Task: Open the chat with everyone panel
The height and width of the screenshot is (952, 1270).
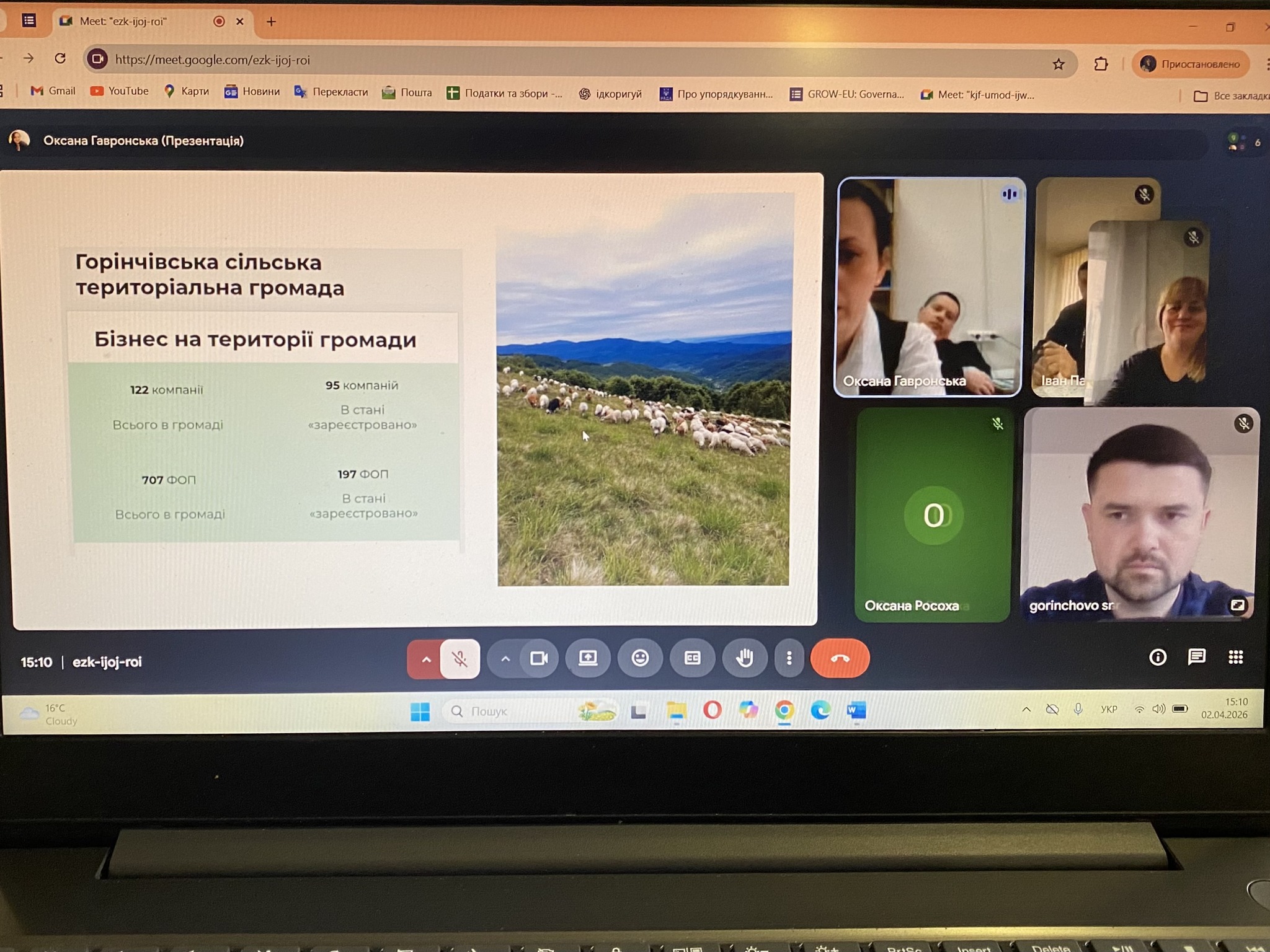Action: tap(1196, 657)
